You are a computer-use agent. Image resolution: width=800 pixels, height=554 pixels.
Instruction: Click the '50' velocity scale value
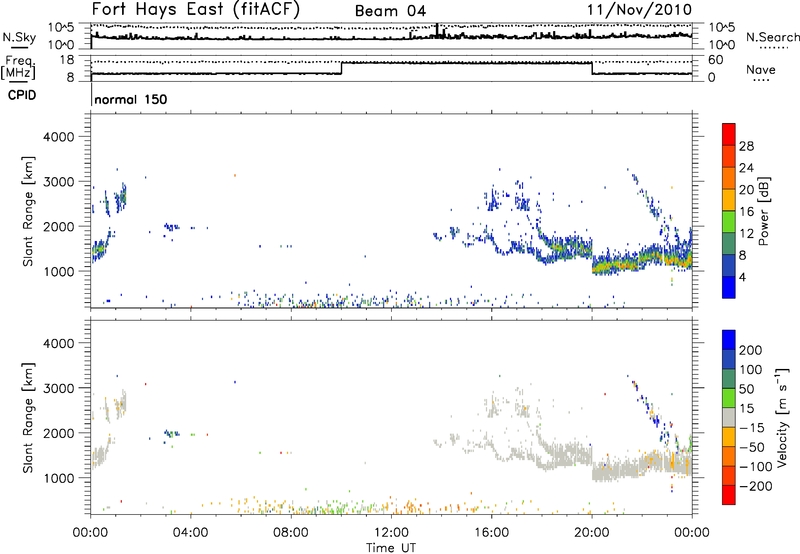click(x=746, y=389)
